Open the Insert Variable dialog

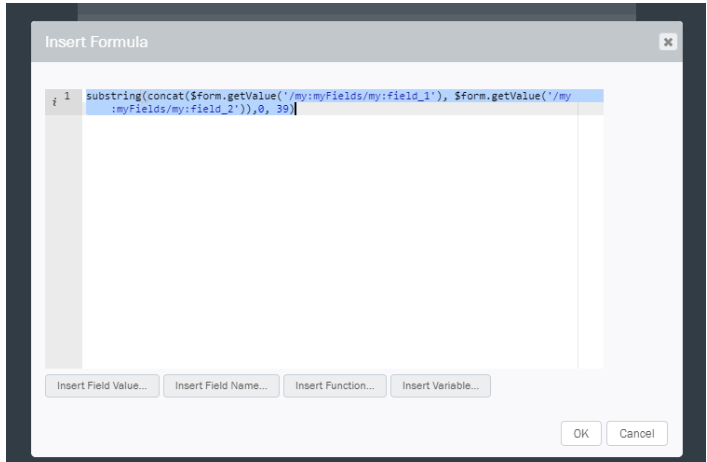440,386
